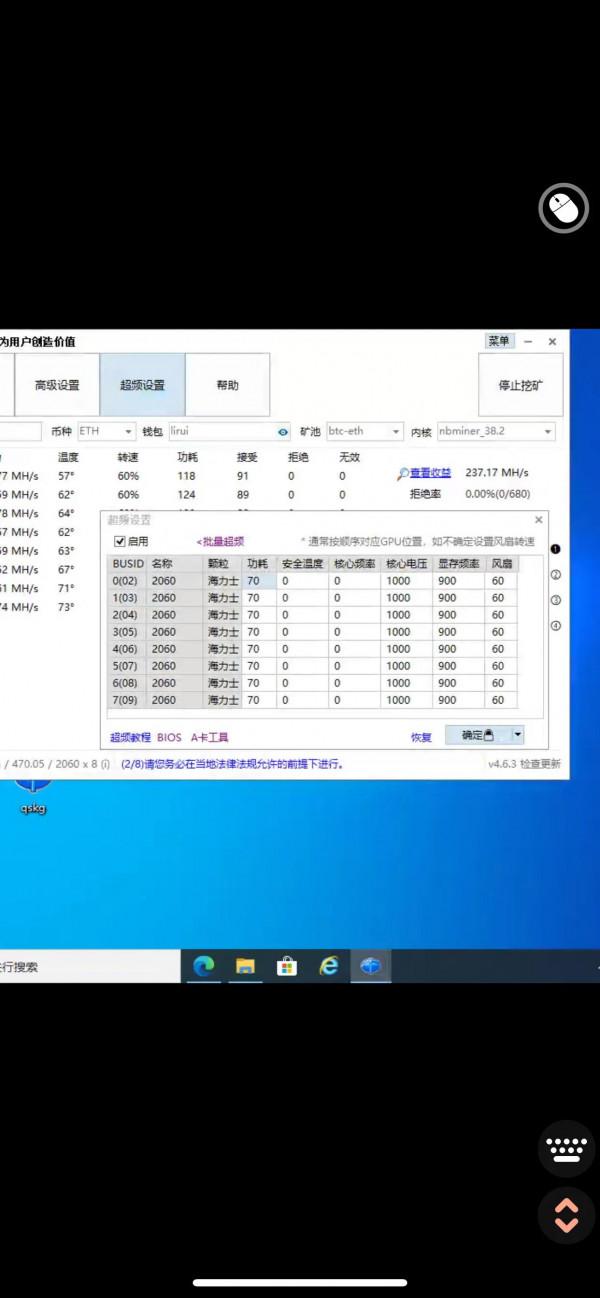Edit 风扇 cell for row 5(07)

501,666
